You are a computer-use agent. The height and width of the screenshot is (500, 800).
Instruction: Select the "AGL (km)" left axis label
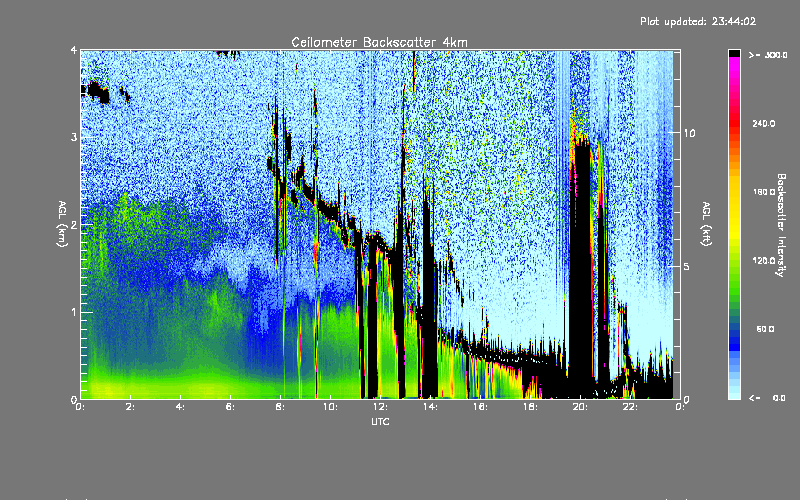[62, 224]
